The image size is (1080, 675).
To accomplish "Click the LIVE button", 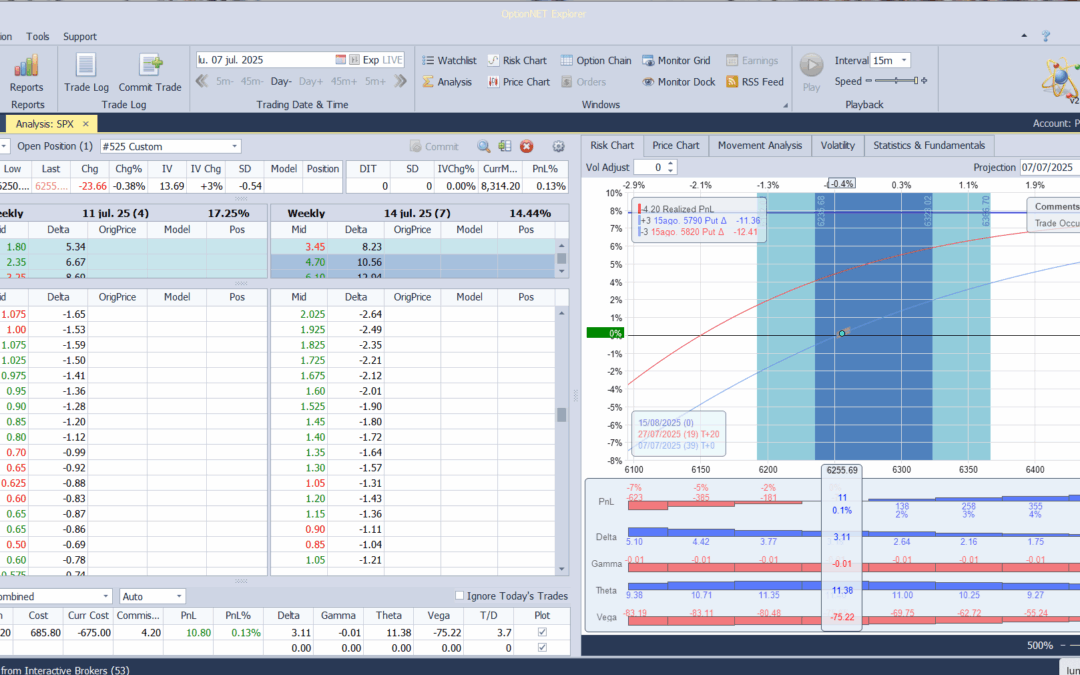I will [392, 60].
